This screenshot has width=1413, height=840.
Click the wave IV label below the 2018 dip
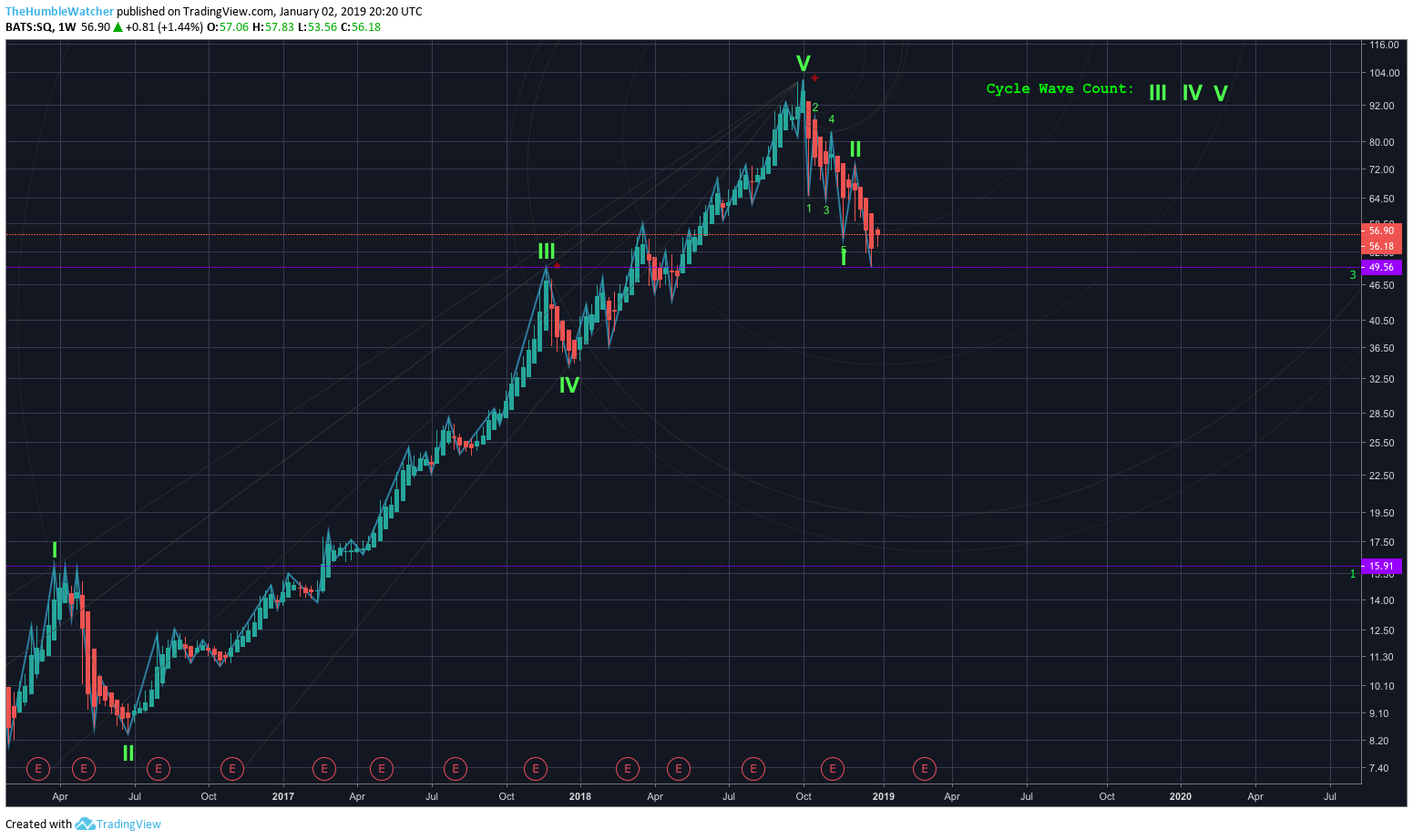pos(569,385)
